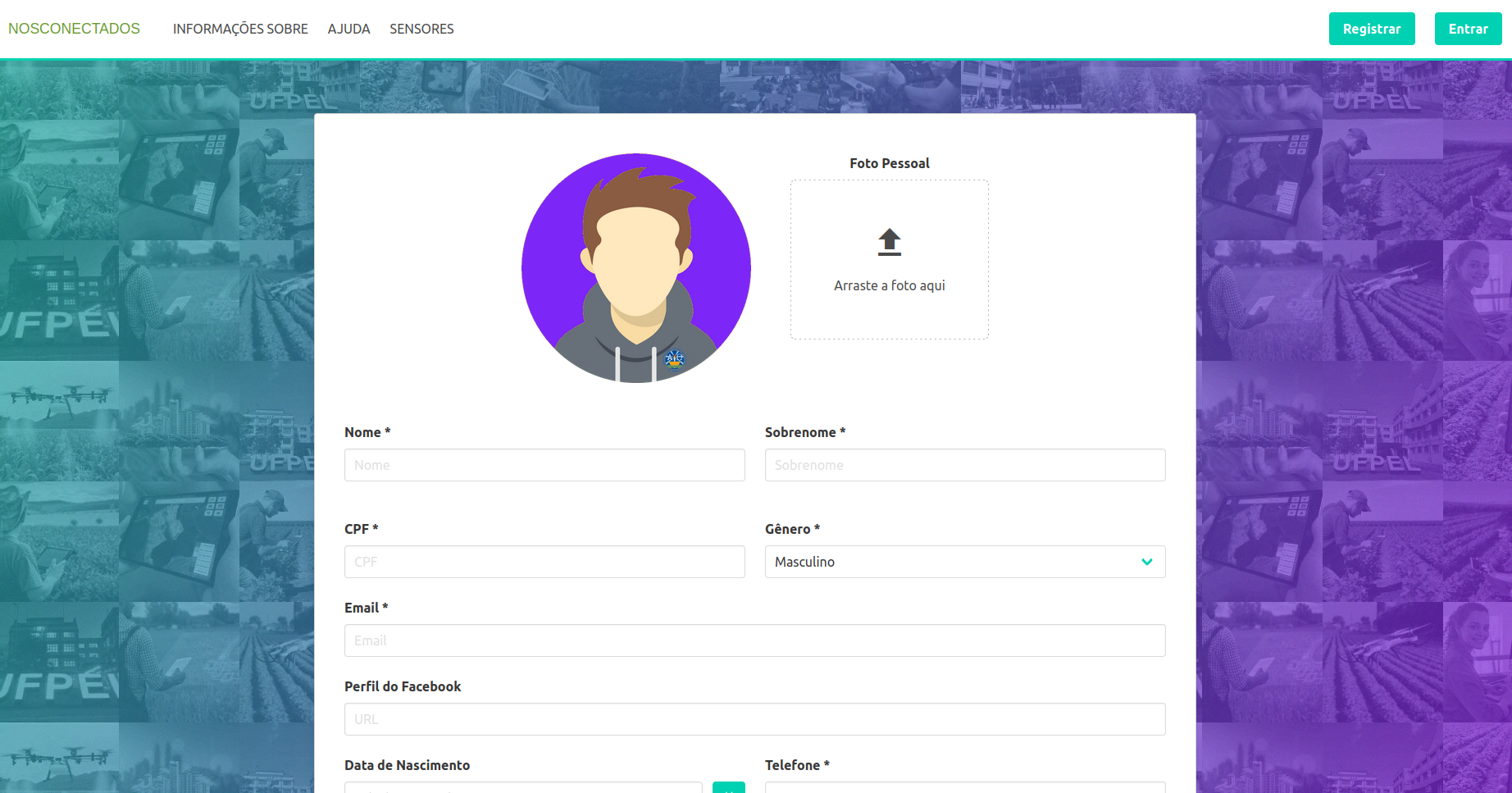Image resolution: width=1512 pixels, height=793 pixels.
Task: Click the upload arrow icon
Action: (889, 242)
